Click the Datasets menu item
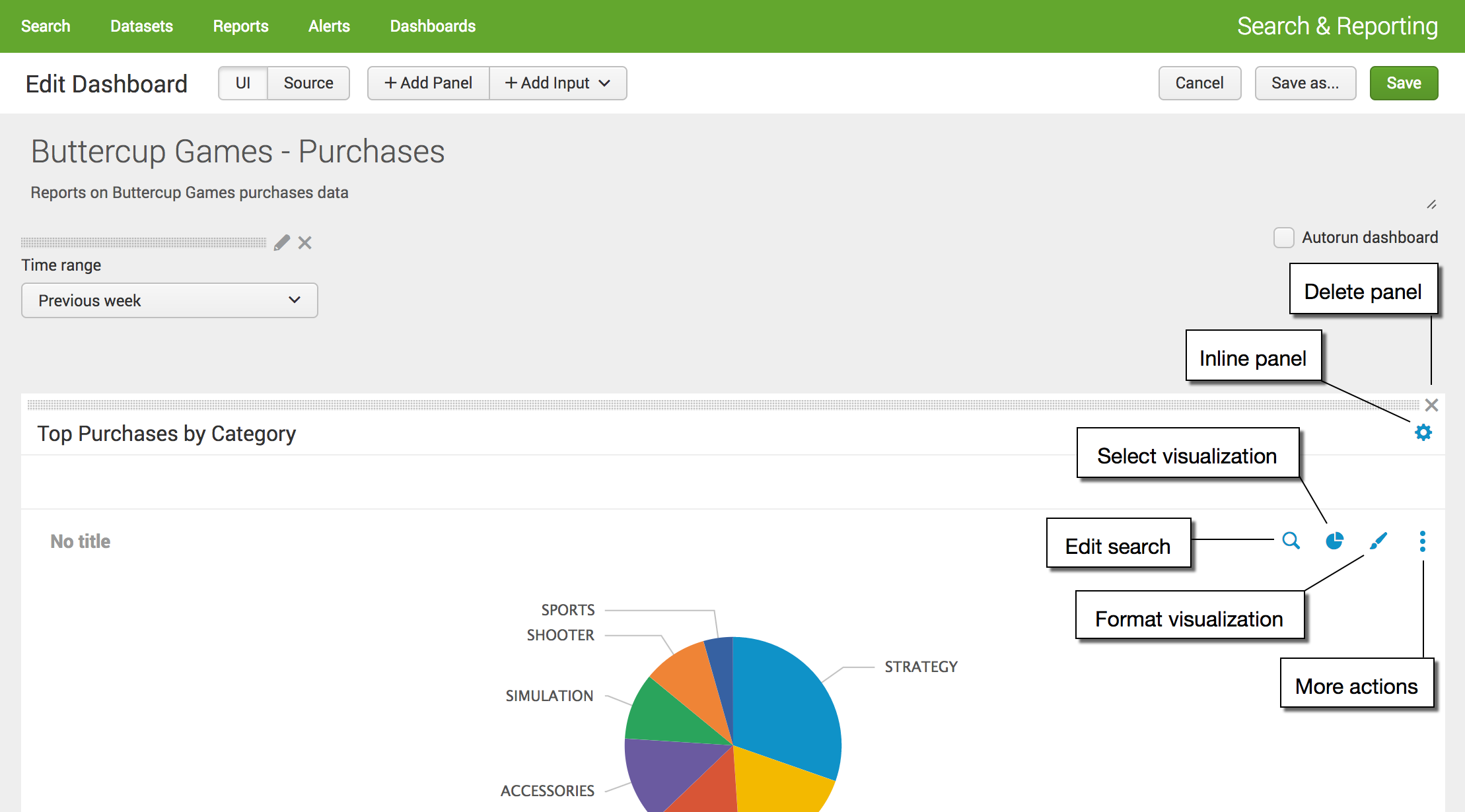The width and height of the screenshot is (1465, 812). click(x=142, y=26)
